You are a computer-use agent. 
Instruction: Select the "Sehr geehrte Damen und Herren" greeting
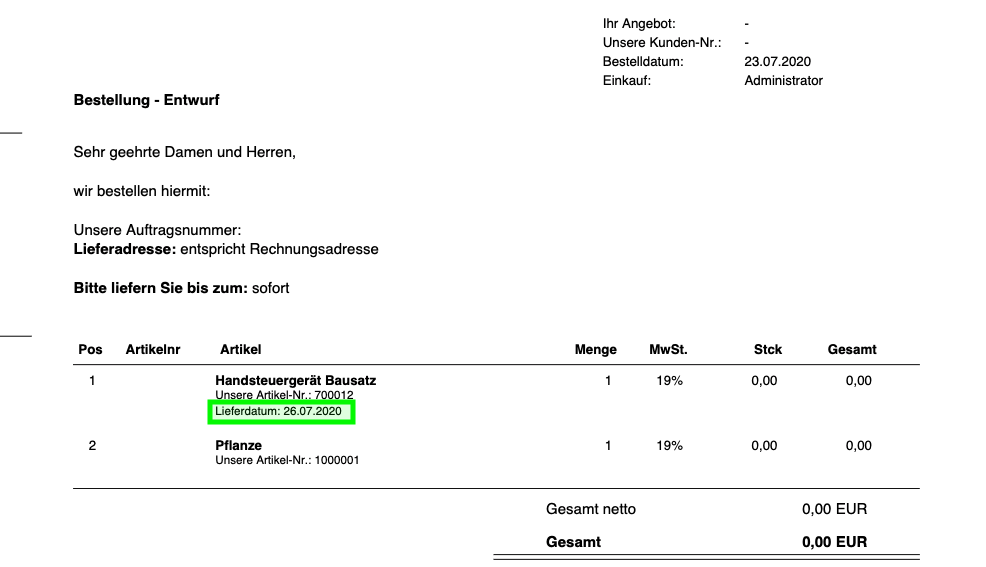tap(185, 153)
